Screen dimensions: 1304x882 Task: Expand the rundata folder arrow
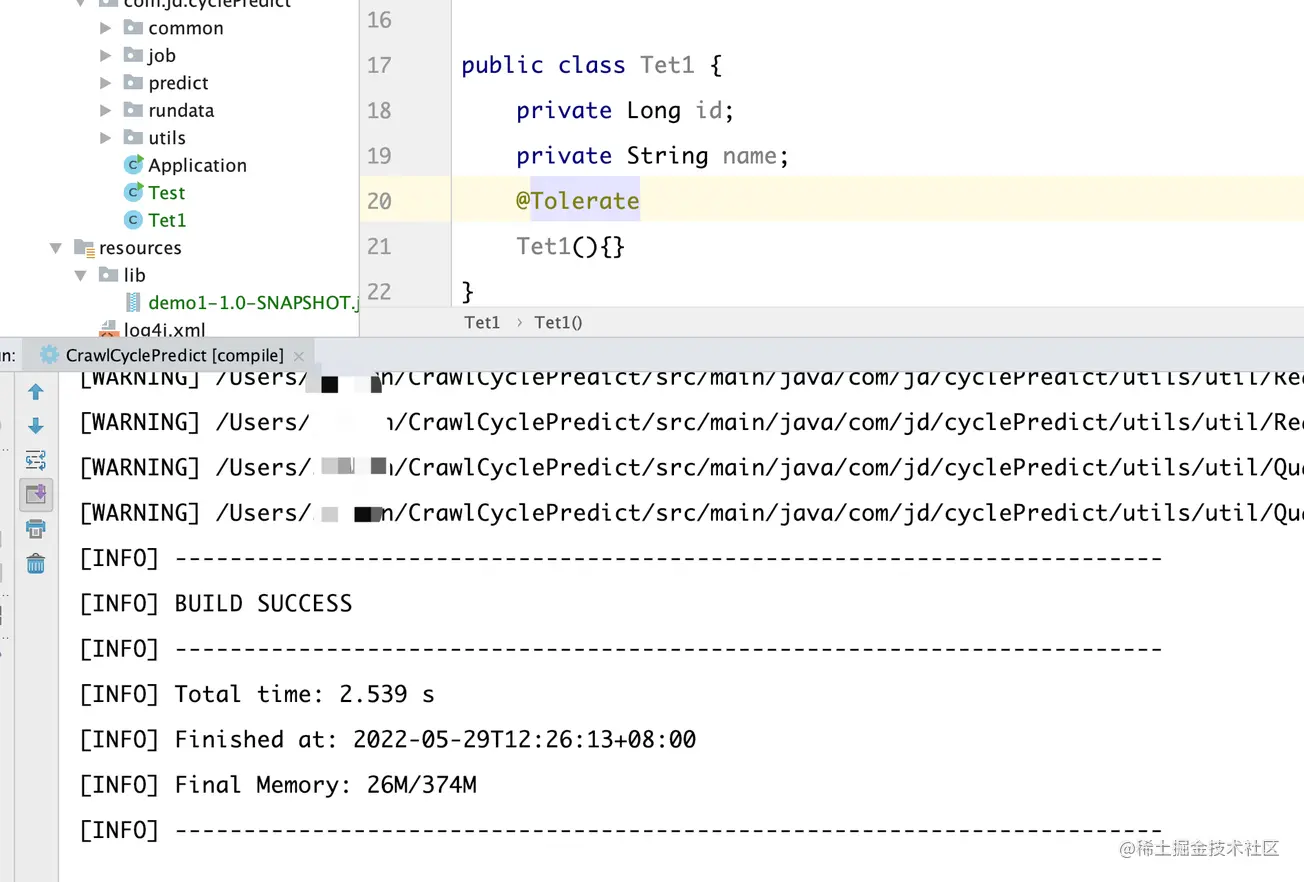pyautogui.click(x=106, y=110)
